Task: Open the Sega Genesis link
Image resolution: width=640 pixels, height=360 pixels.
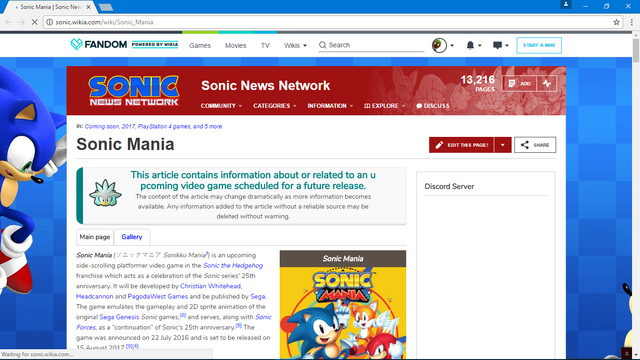Action: [x=119, y=317]
